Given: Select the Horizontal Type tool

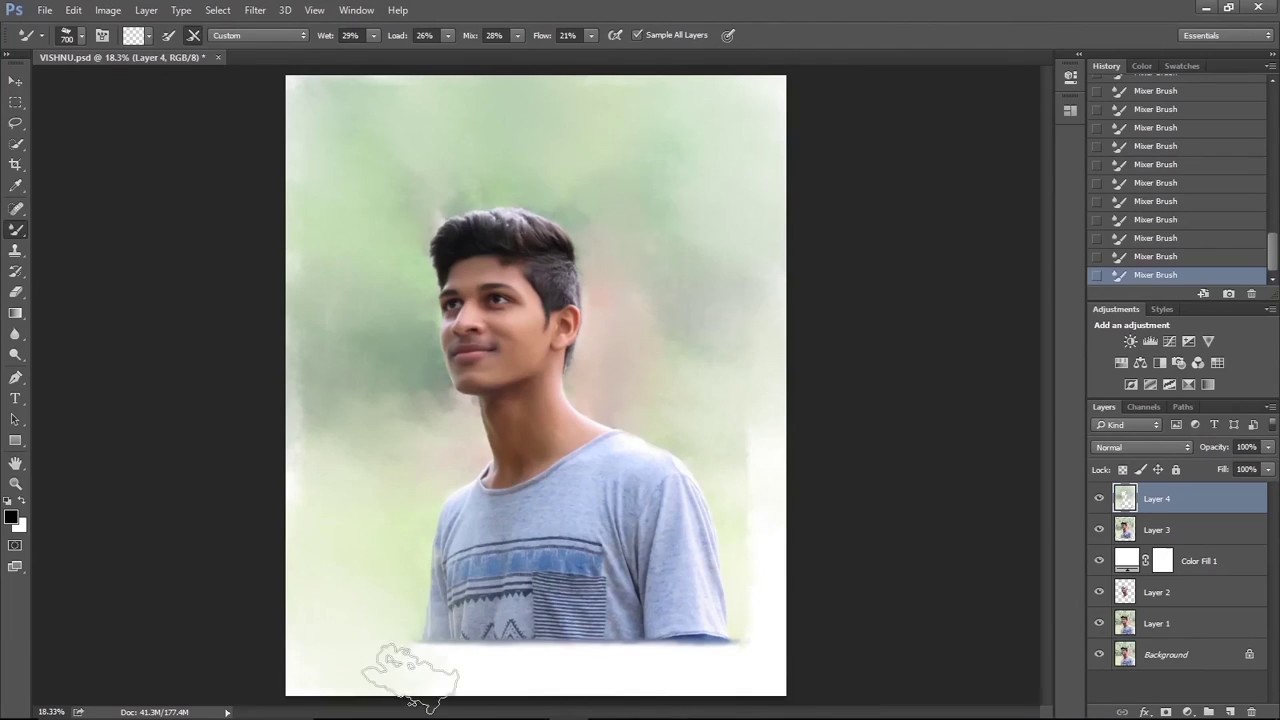Looking at the screenshot, I should (x=15, y=398).
